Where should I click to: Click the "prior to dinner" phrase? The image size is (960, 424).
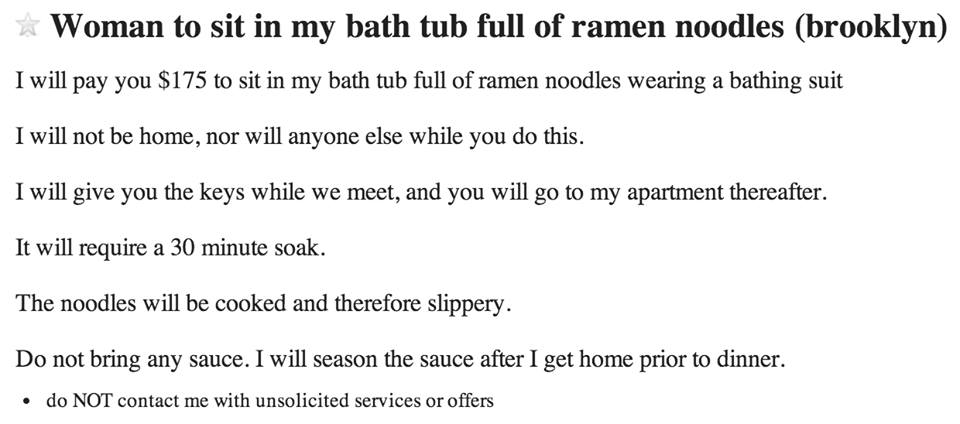click(x=712, y=357)
